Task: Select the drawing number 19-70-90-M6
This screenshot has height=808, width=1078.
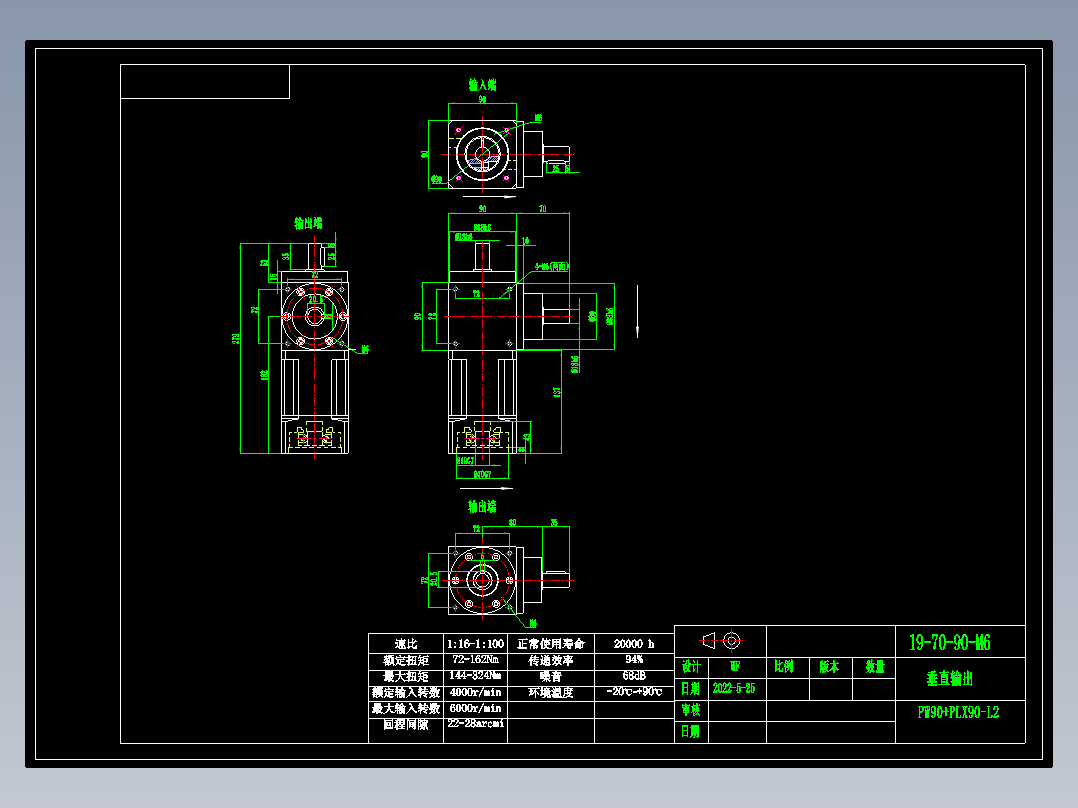Action: point(949,642)
